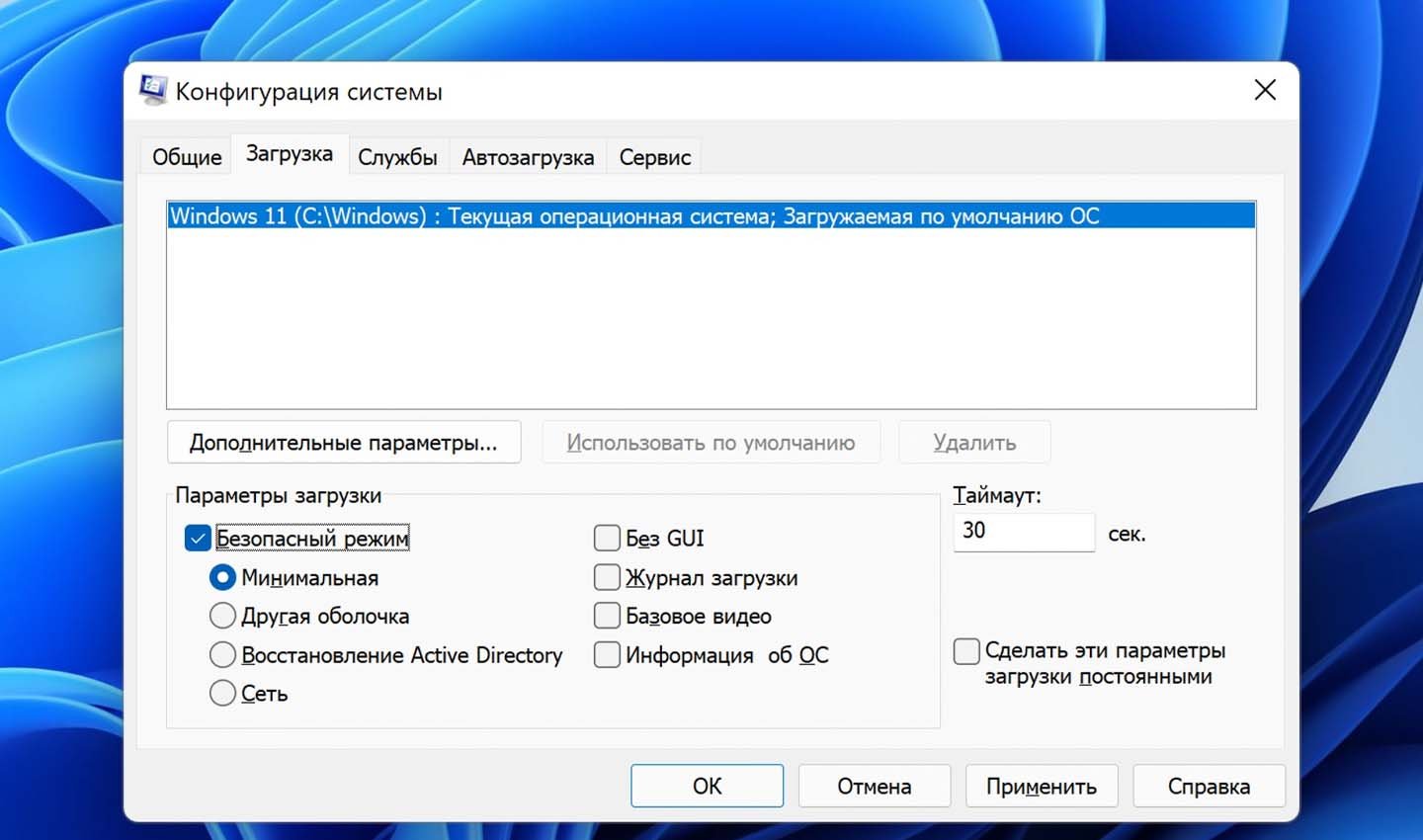Choose the Сеть safe mode option
This screenshot has width=1423, height=840.
coord(222,693)
